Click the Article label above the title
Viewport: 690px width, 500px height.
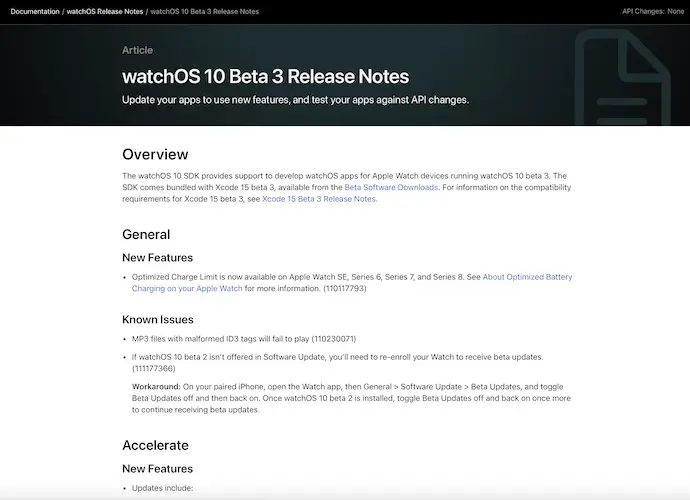(137, 50)
